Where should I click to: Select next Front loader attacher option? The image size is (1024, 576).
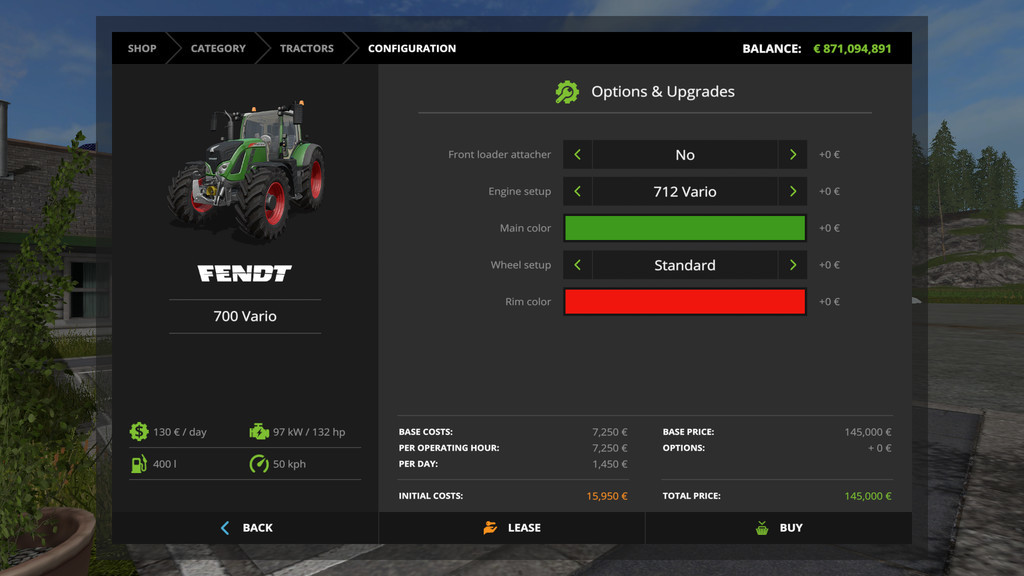click(x=793, y=155)
